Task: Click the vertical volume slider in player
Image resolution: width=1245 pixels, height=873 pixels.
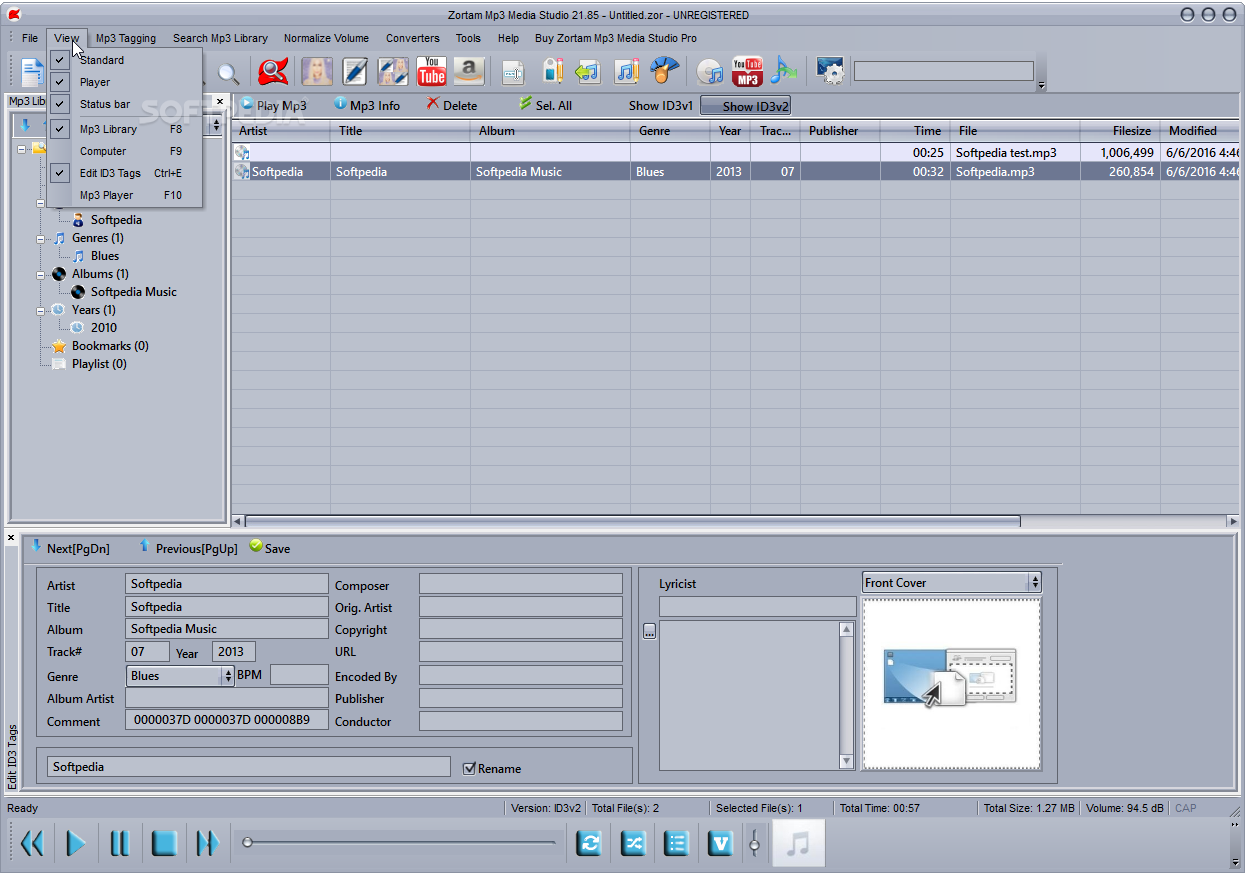Action: pyautogui.click(x=755, y=844)
